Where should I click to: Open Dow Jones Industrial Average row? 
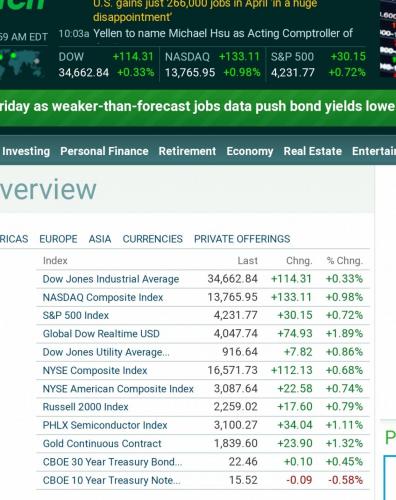click(203, 279)
